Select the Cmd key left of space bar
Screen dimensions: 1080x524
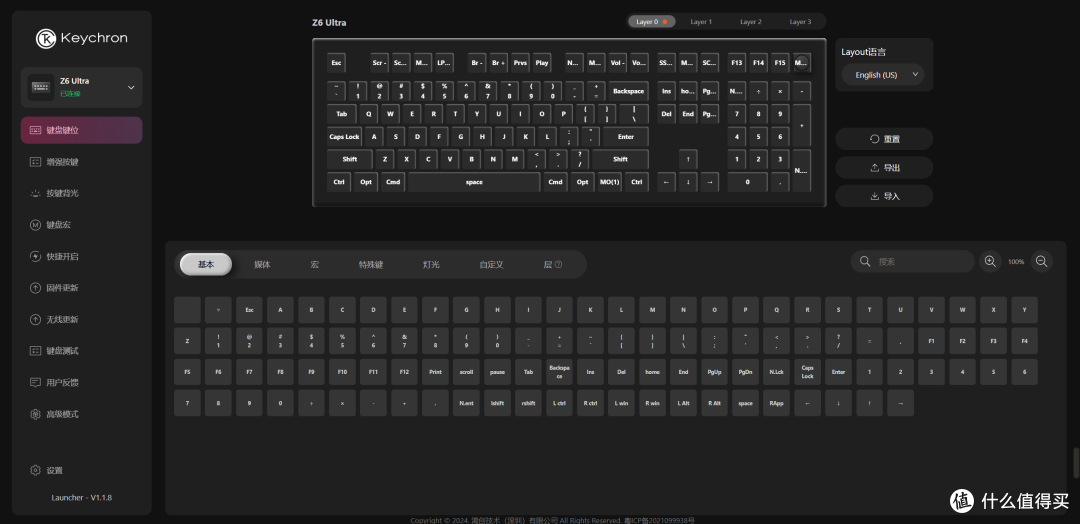(393, 182)
